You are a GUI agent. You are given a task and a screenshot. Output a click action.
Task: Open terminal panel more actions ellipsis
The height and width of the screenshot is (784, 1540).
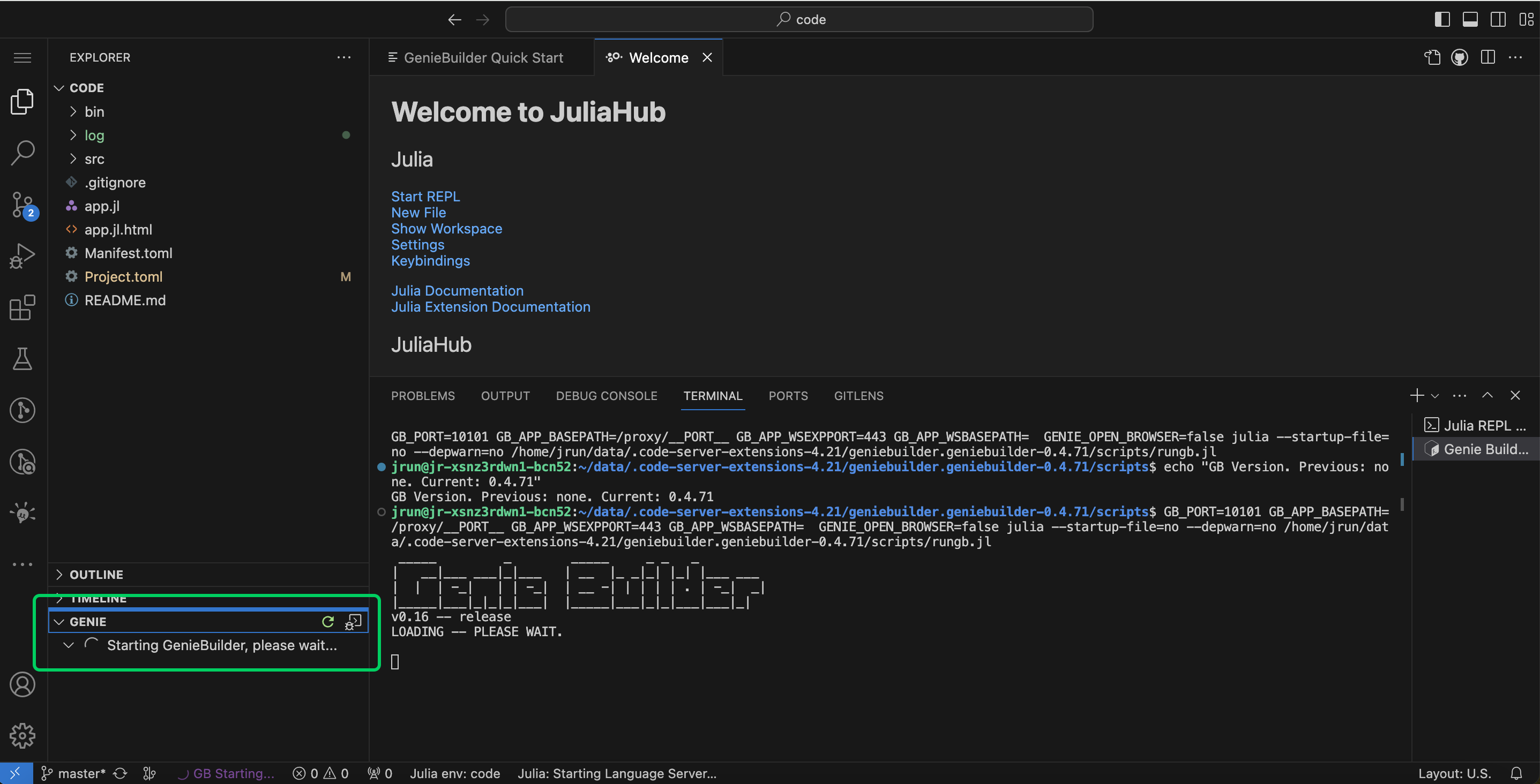click(1459, 396)
